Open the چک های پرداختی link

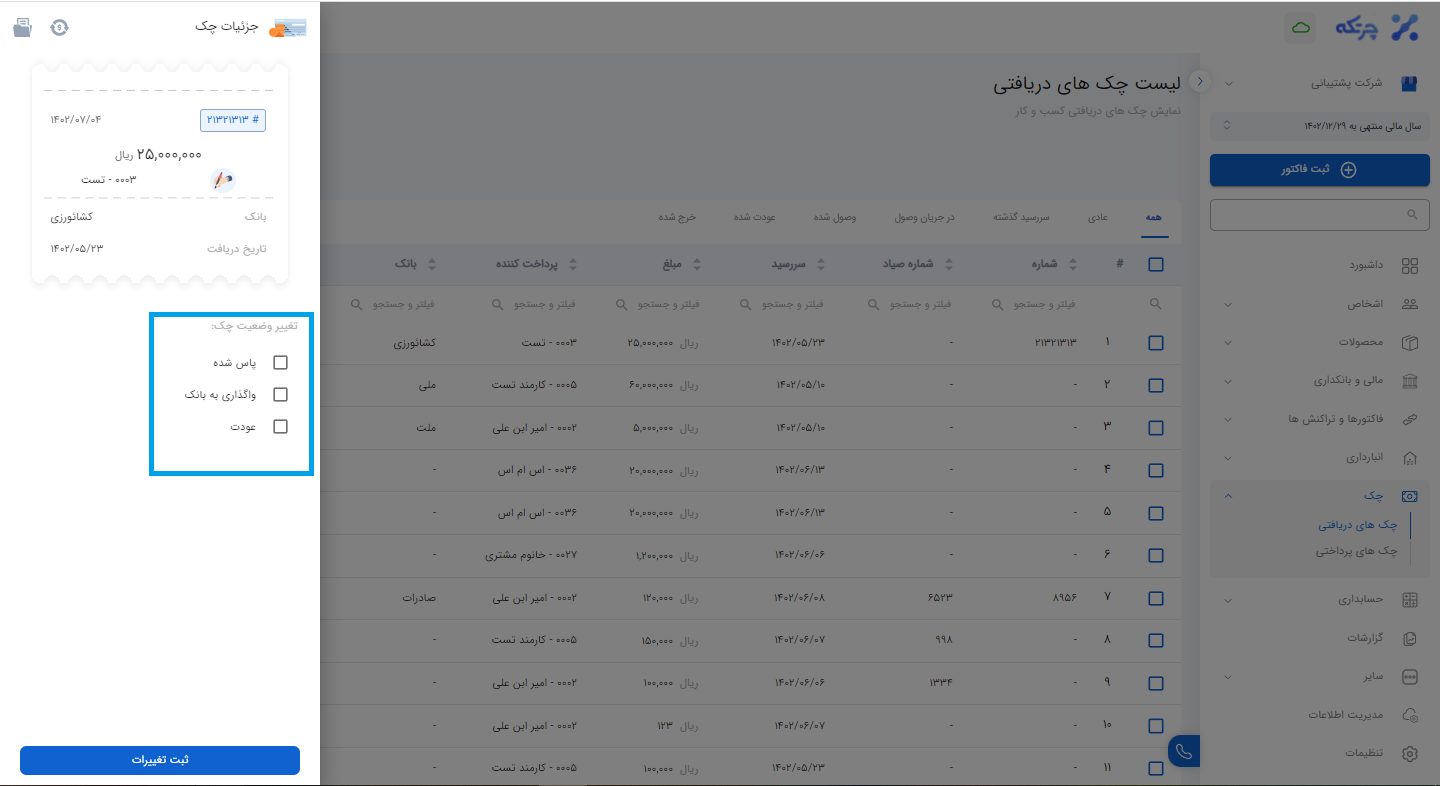coord(1357,551)
